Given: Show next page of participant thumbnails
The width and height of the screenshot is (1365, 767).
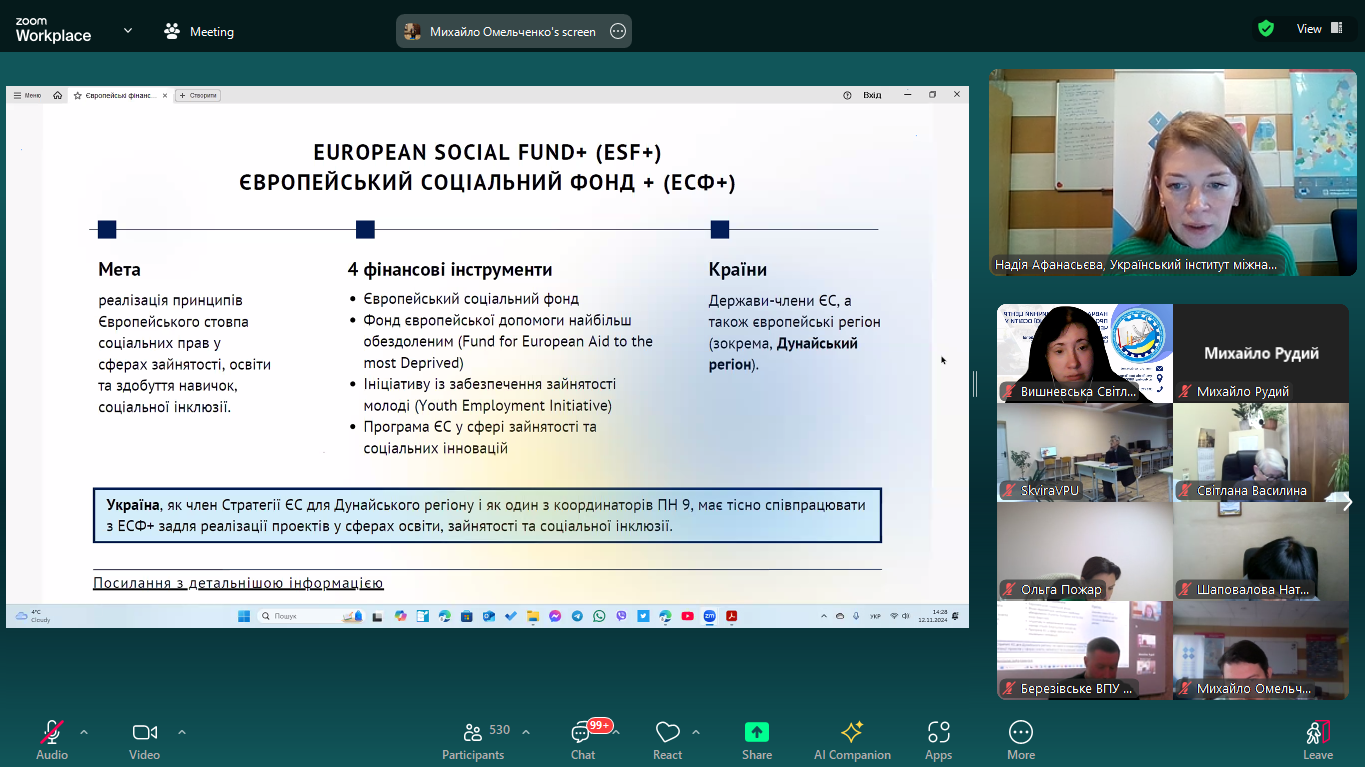Looking at the screenshot, I should click(x=1346, y=502).
